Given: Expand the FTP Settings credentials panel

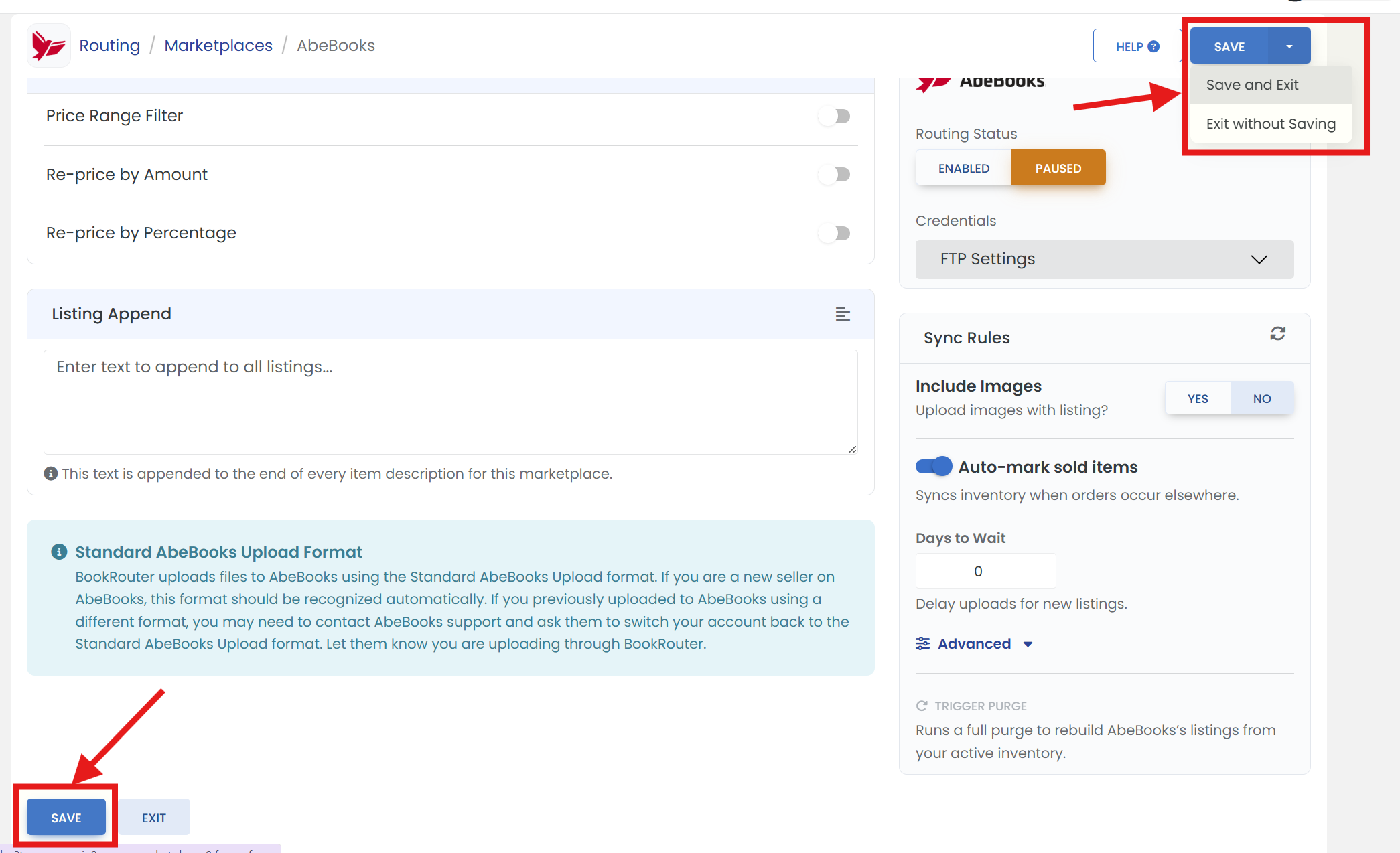Looking at the screenshot, I should coord(1105,259).
